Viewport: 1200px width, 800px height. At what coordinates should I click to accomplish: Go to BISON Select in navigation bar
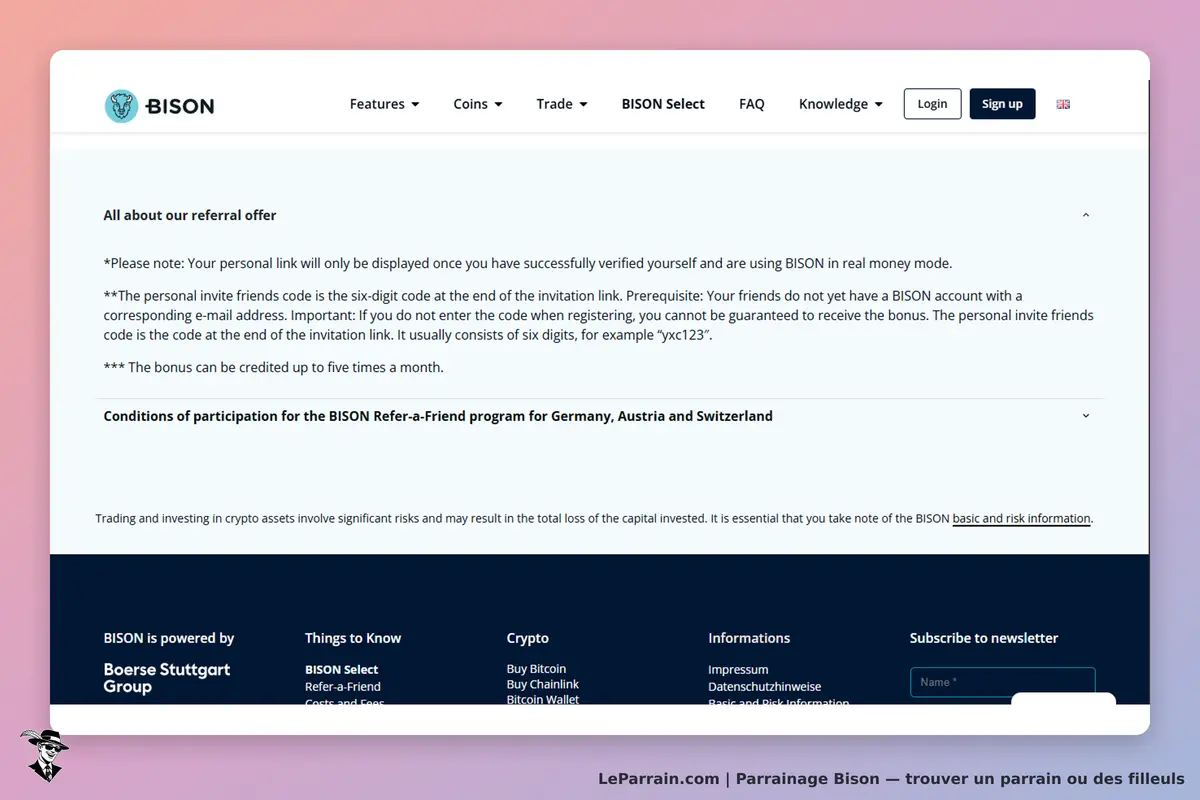(x=663, y=104)
